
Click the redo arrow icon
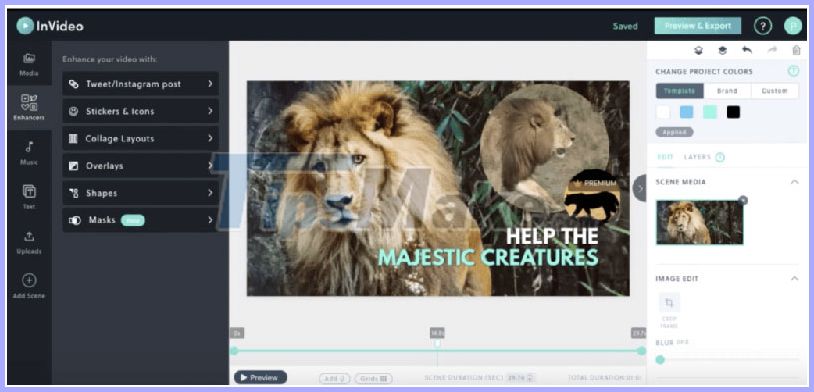(772, 50)
